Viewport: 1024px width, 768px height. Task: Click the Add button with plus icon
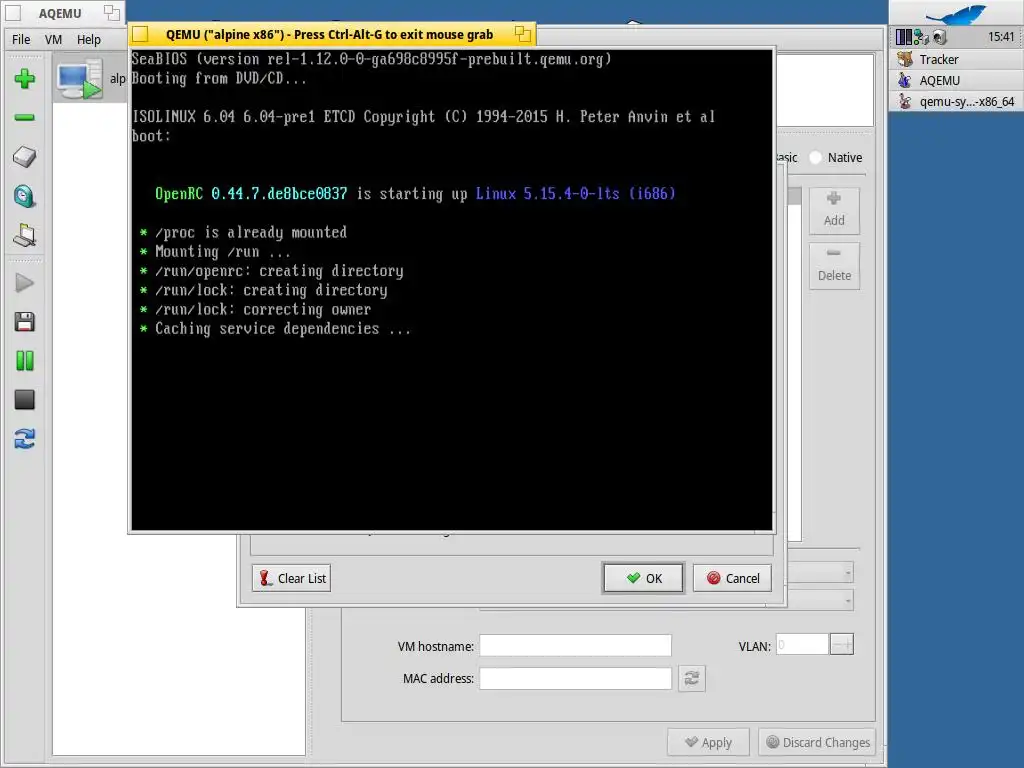click(834, 210)
